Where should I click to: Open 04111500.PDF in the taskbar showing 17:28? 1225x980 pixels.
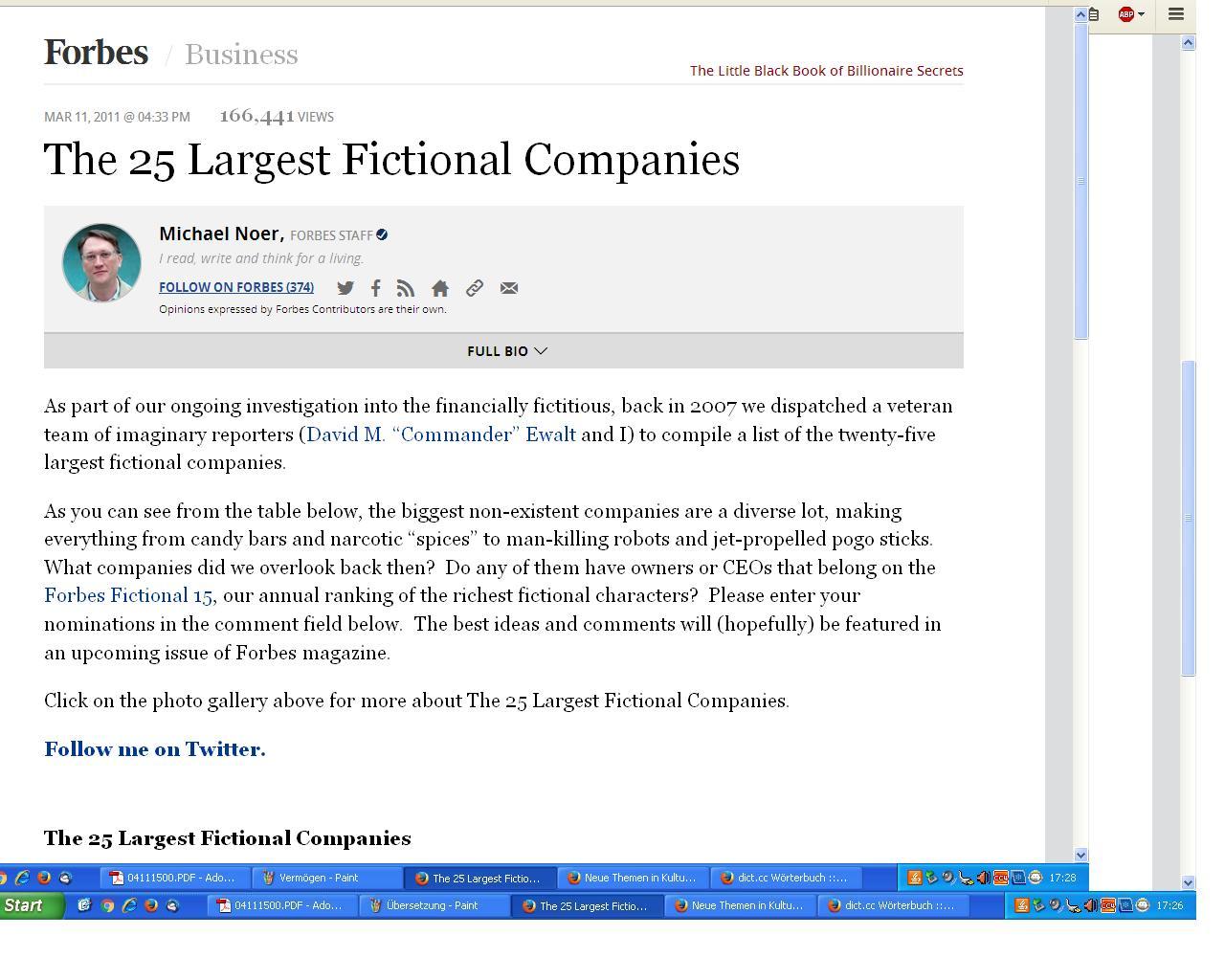tap(175, 878)
